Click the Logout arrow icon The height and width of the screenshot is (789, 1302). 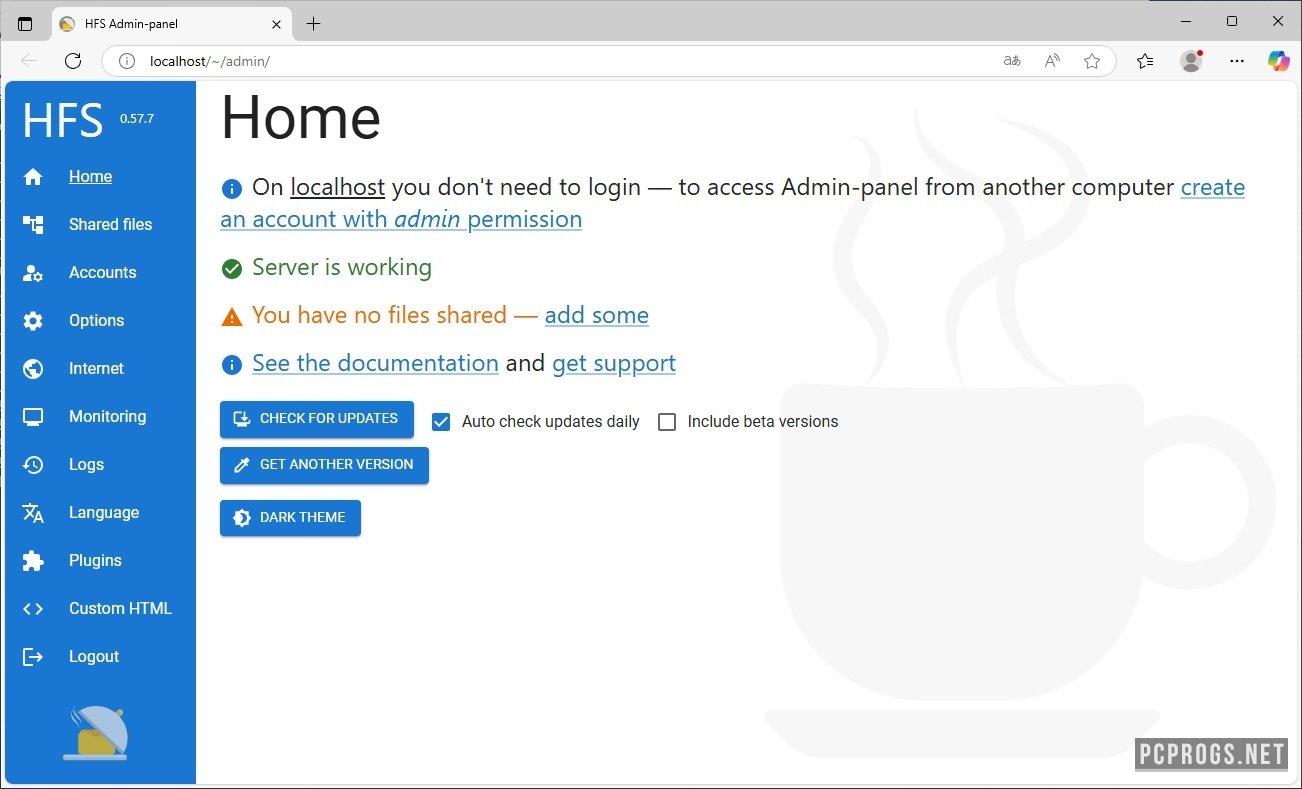(x=33, y=657)
